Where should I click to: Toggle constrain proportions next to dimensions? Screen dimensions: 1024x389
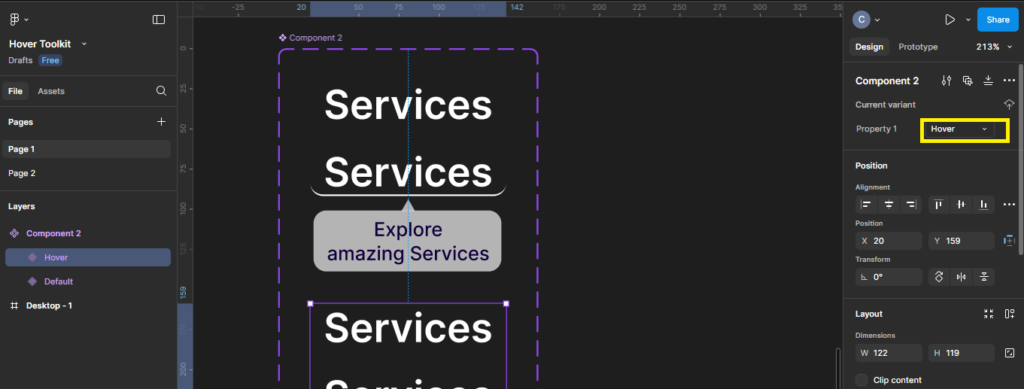1009,353
